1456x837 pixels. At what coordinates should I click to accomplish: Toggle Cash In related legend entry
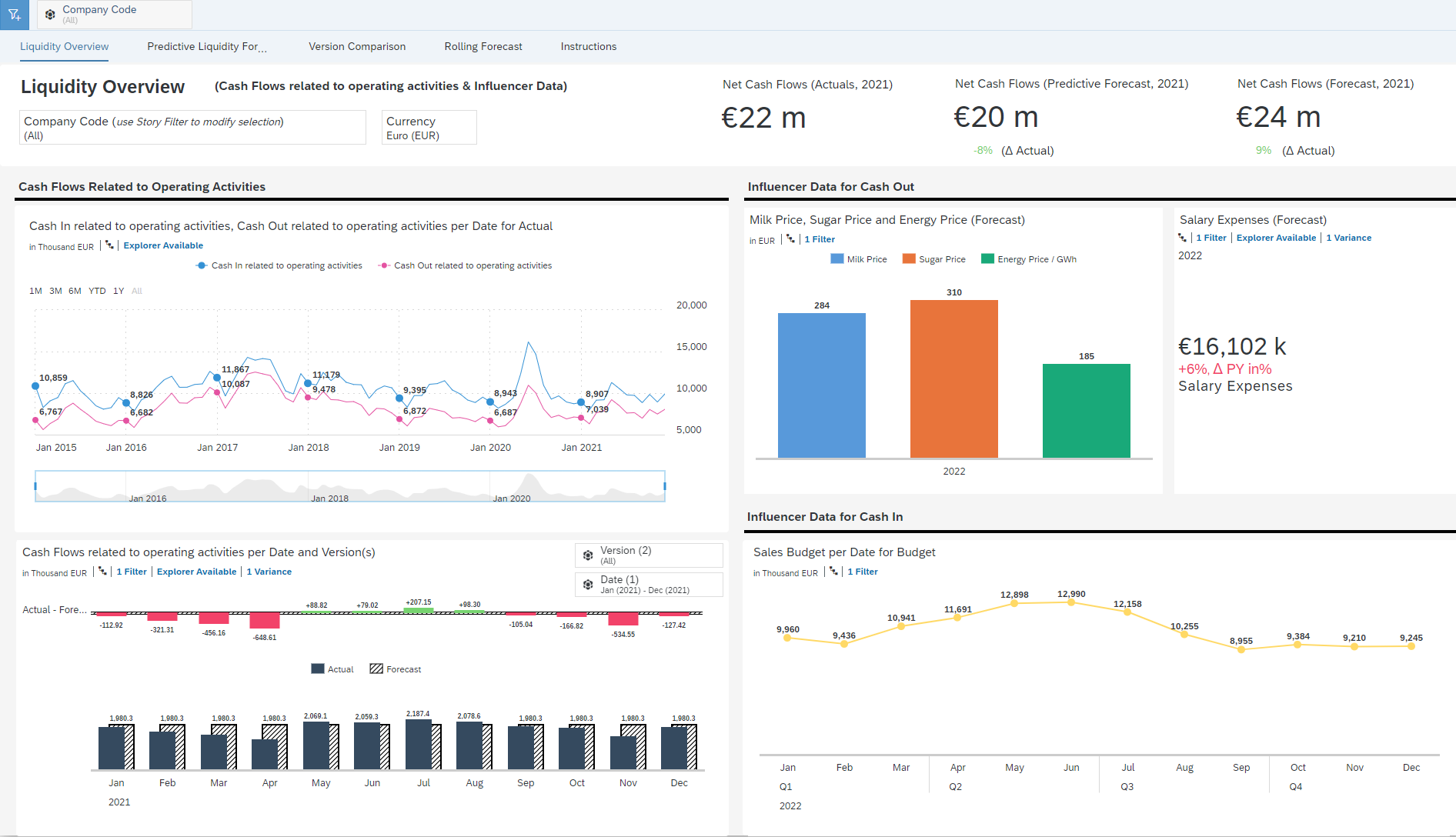pyautogui.click(x=279, y=265)
